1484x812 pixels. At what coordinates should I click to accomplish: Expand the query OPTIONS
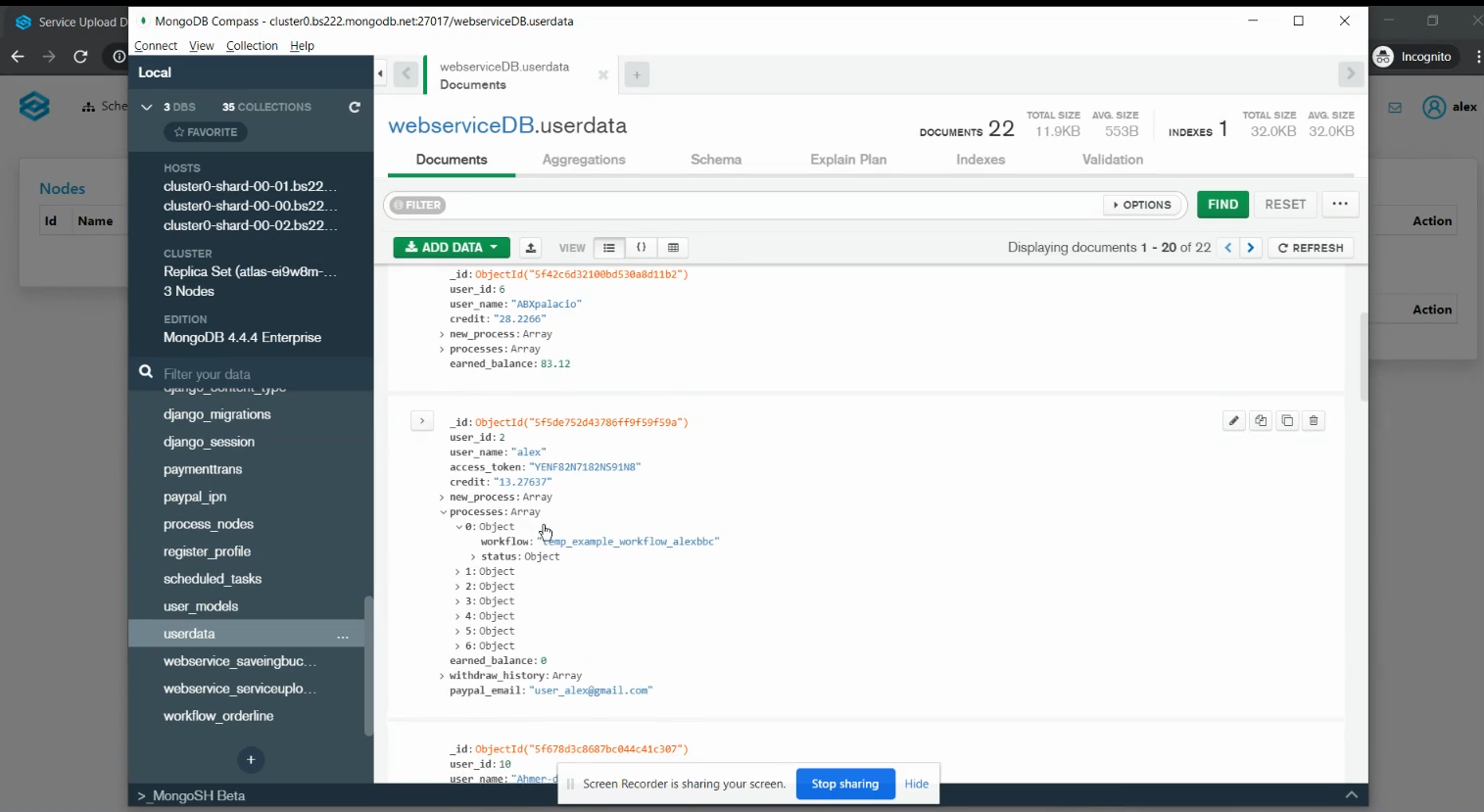(x=1142, y=205)
